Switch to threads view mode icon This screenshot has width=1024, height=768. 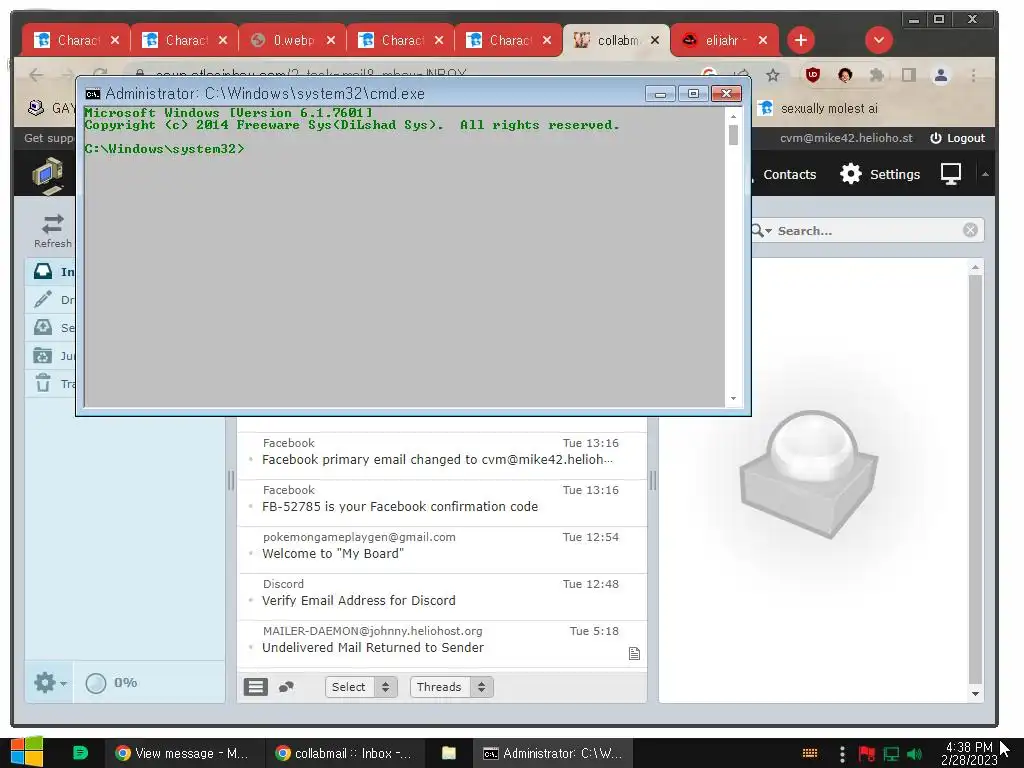[x=286, y=686]
